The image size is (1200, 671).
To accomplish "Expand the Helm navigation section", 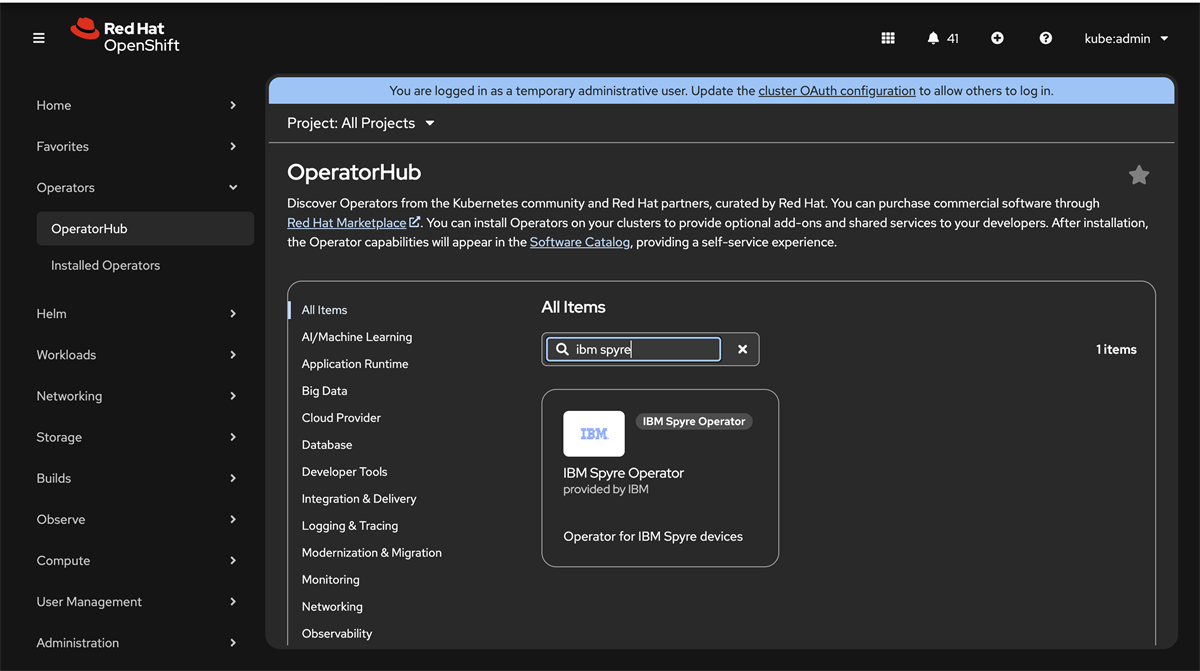I will pyautogui.click(x=137, y=313).
